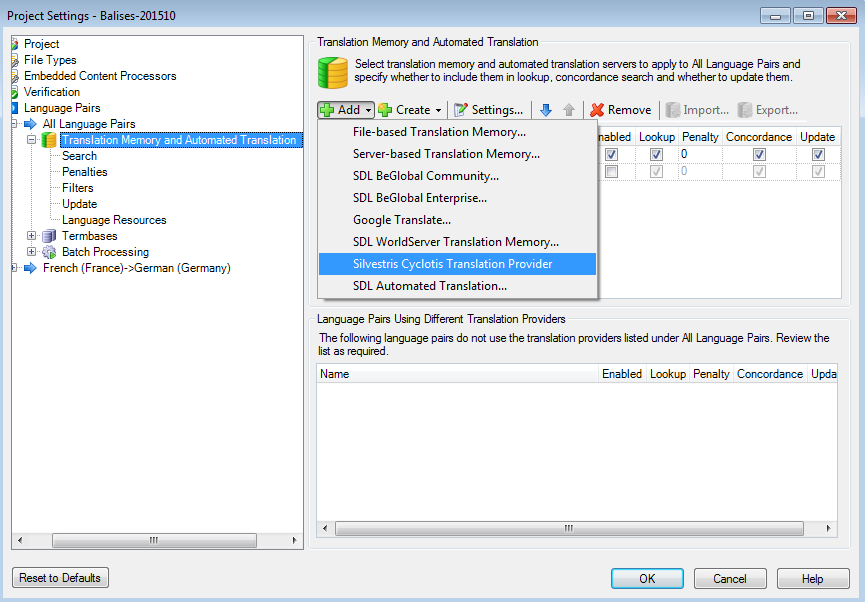
Task: Click language pairs list scroll right arrow
Action: 828,528
